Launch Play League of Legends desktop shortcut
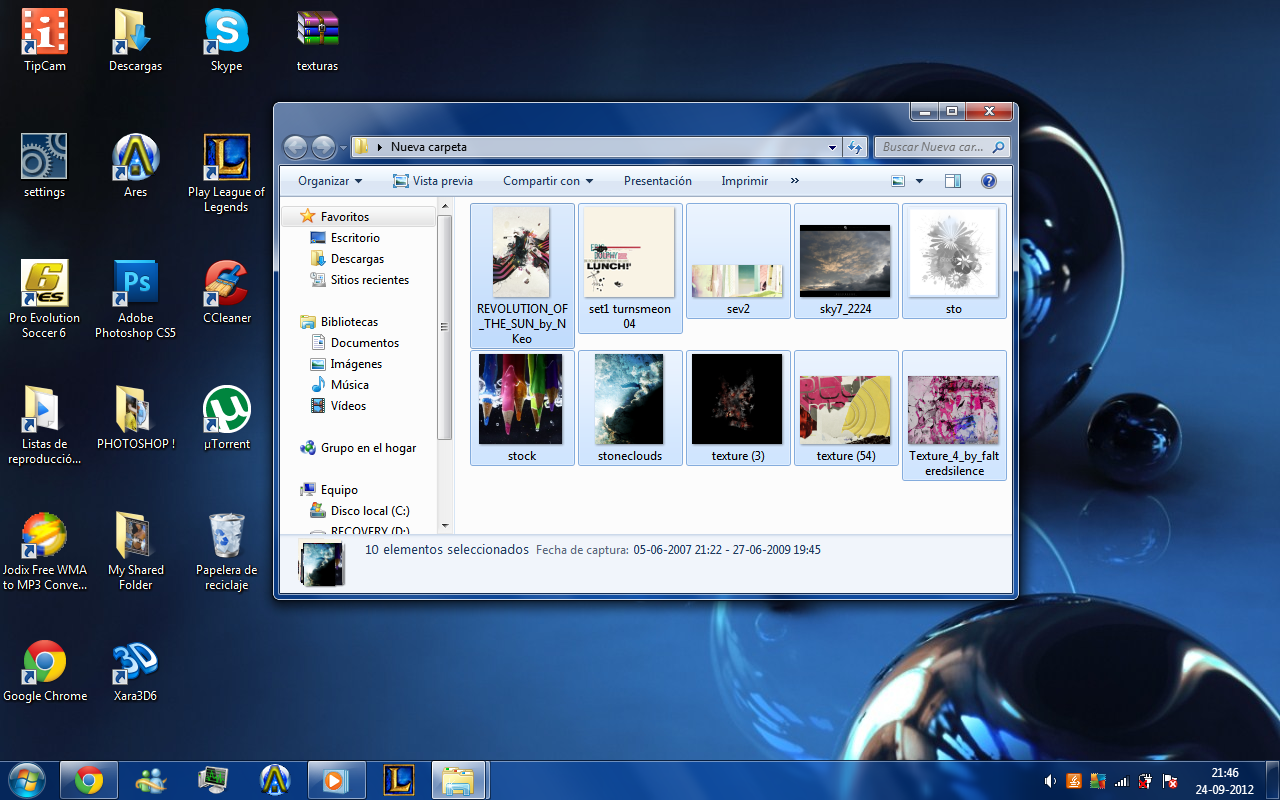This screenshot has height=800, width=1280. [x=227, y=173]
